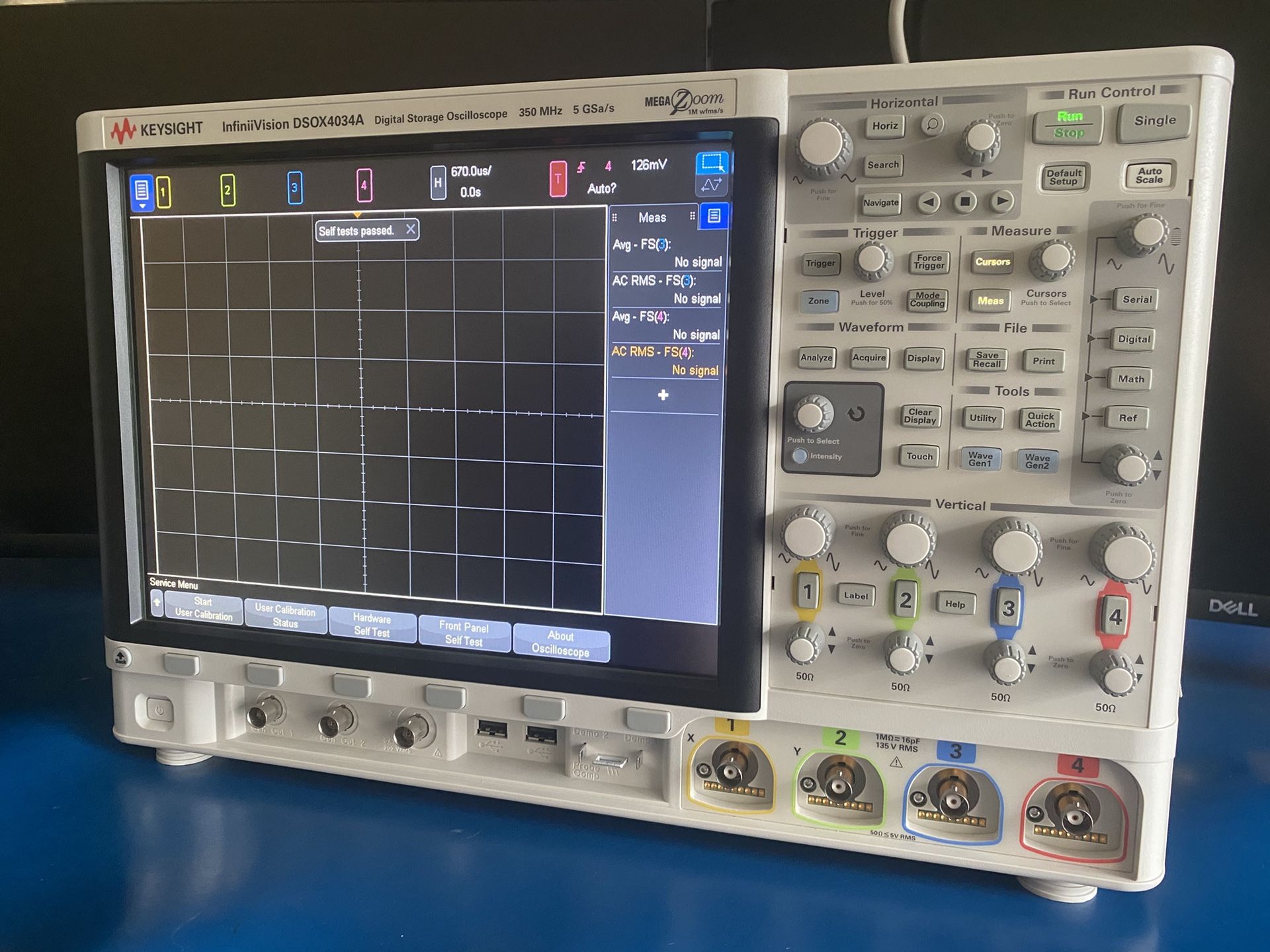Select the Avg - FS(4) measurement
Screen dimensions: 1270x952
665,325
